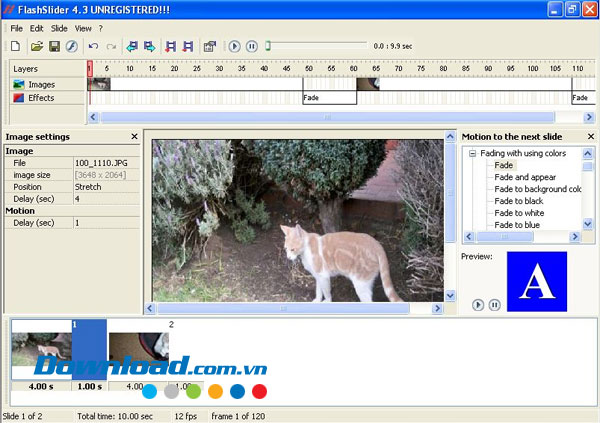Pause the slideshow from the main toolbar
Screen dimensions: 600x423
click(x=251, y=46)
